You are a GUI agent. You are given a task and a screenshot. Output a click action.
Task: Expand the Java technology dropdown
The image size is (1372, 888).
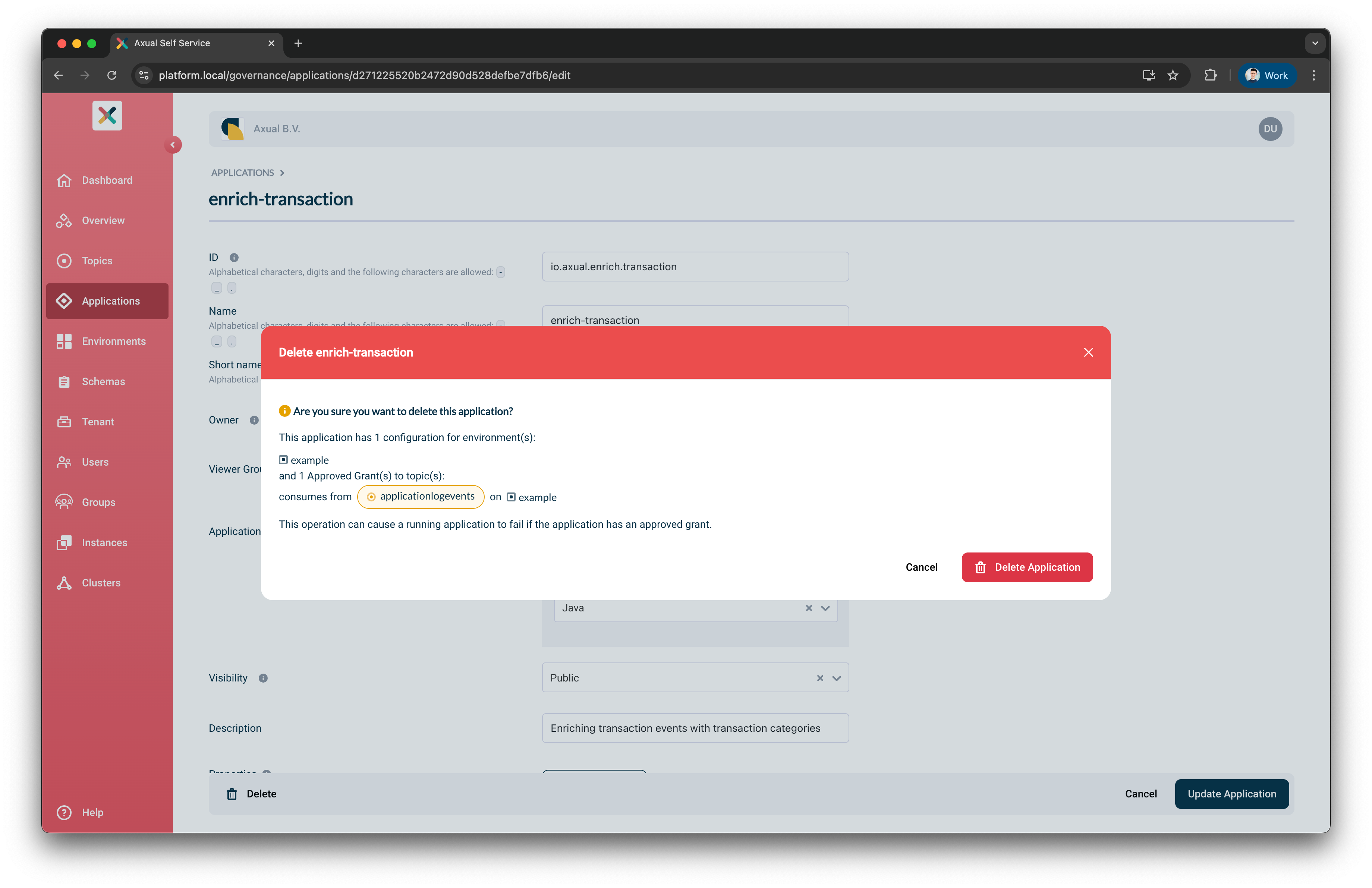(825, 608)
